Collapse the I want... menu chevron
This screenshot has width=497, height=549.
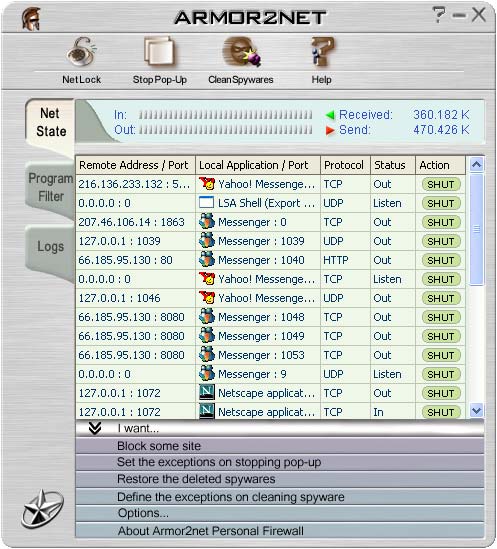tap(95, 428)
